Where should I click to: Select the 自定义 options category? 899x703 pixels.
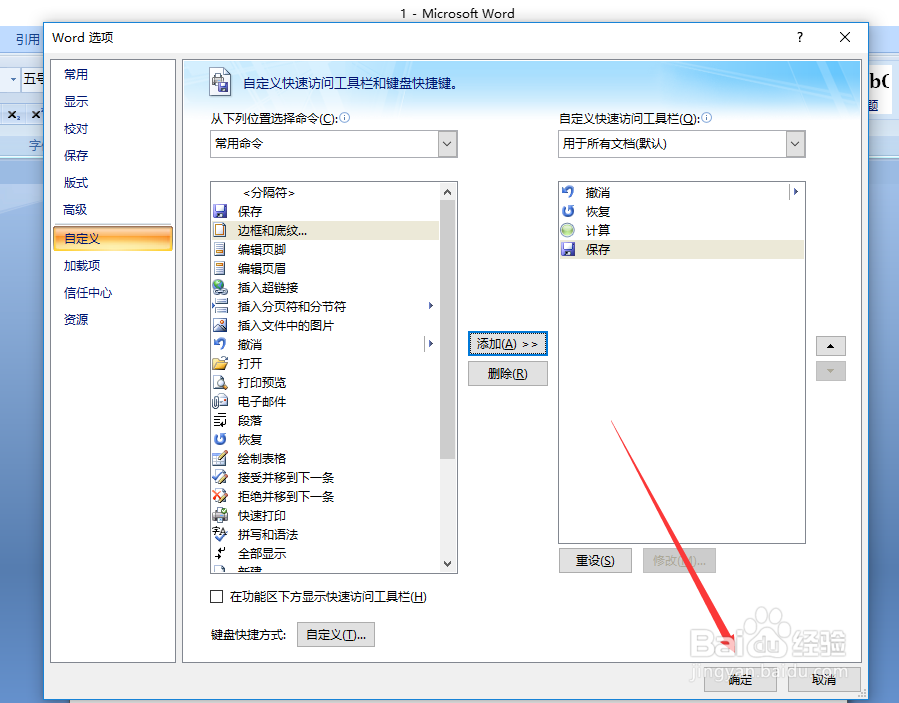pyautogui.click(x=113, y=239)
